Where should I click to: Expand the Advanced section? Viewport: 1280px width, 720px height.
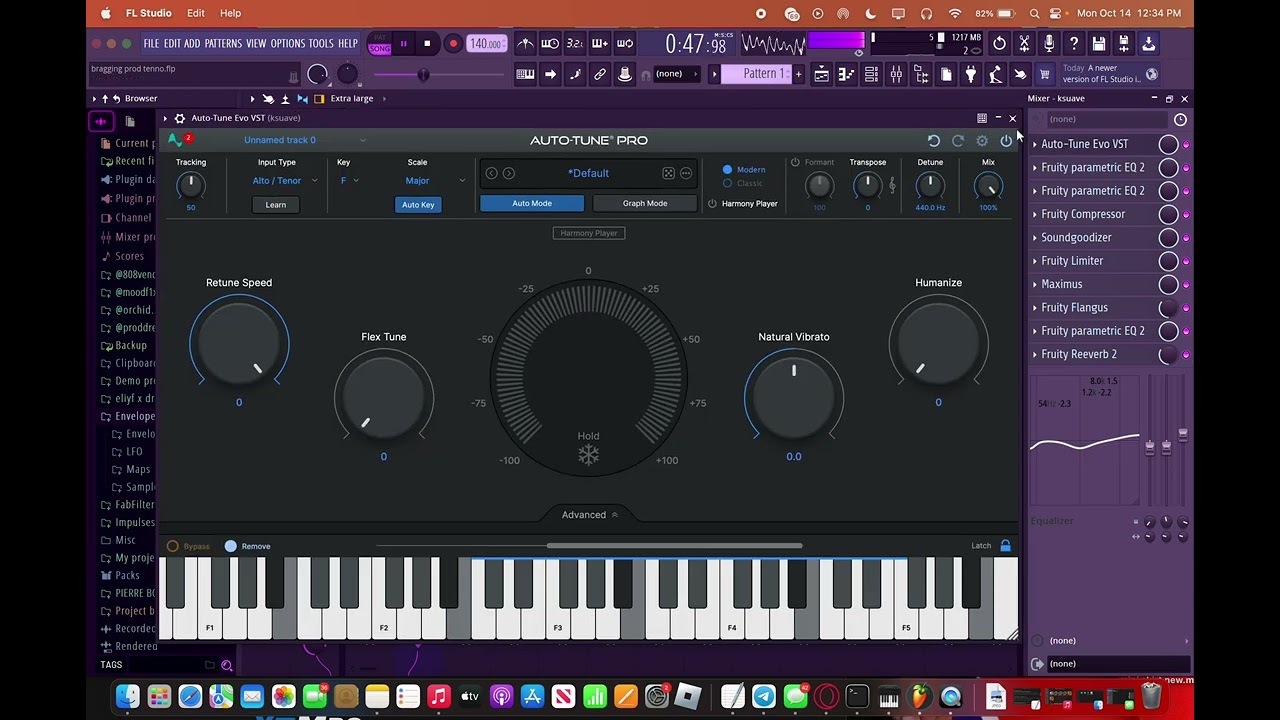point(590,515)
